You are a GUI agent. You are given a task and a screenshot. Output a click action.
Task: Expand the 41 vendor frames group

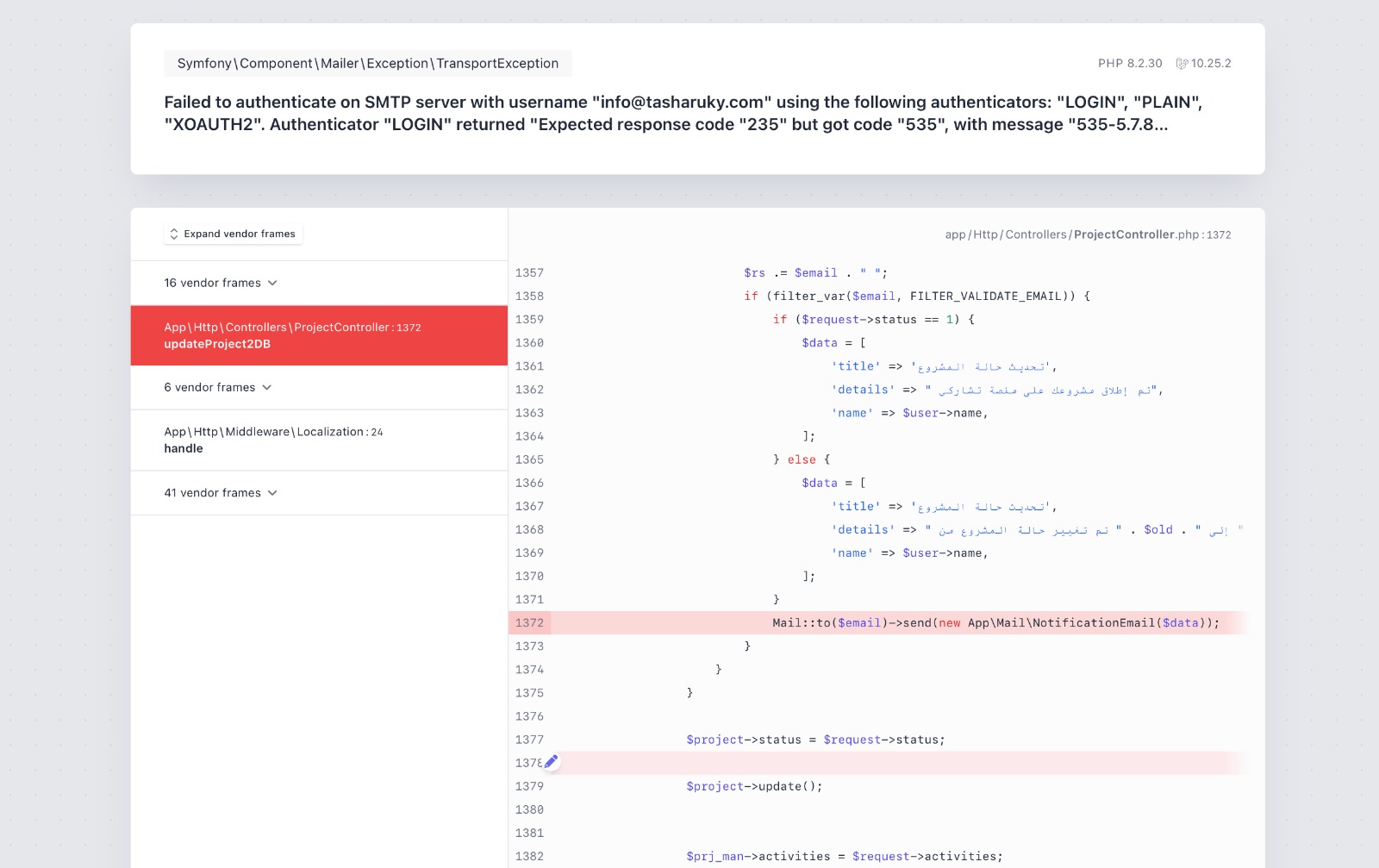221,493
